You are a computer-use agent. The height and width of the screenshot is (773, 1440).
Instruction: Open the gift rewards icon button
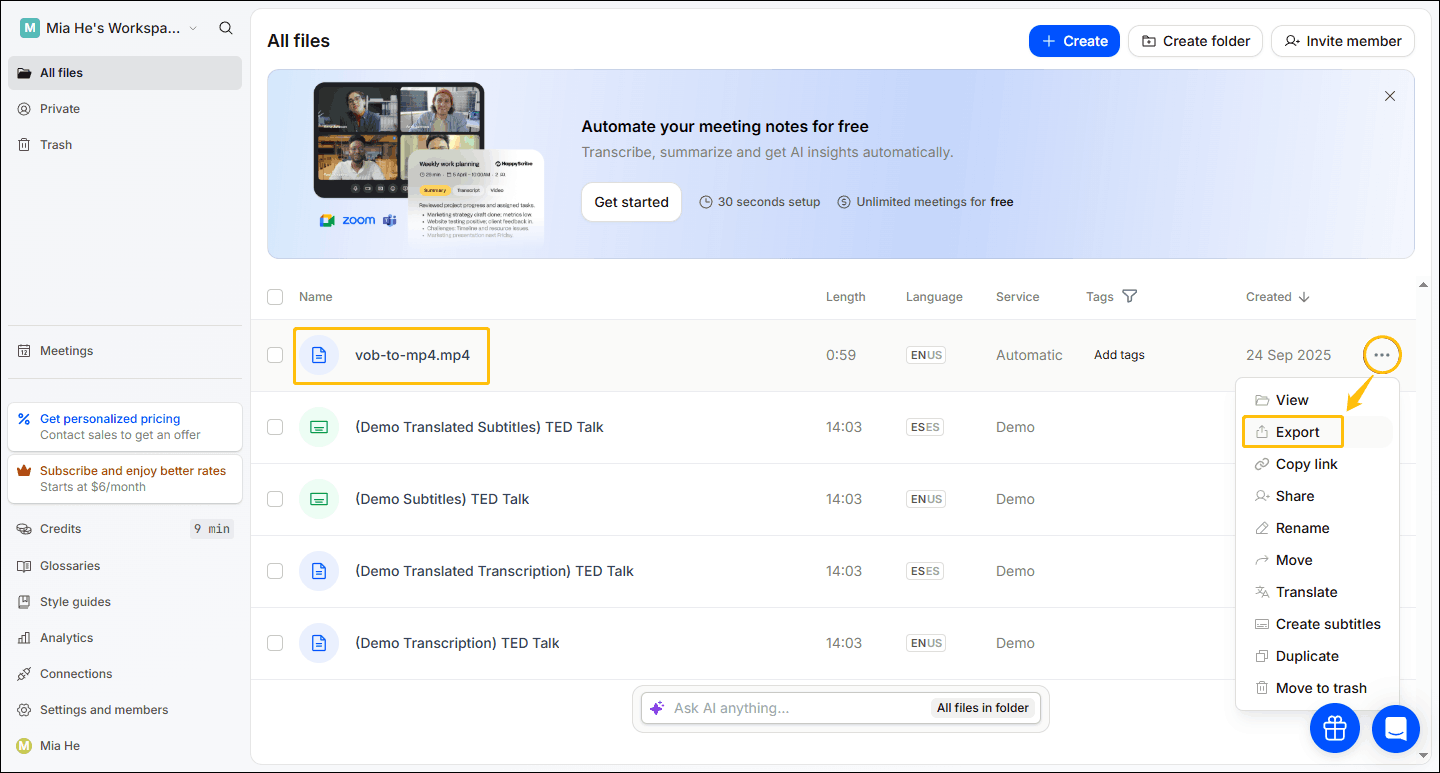(1335, 728)
